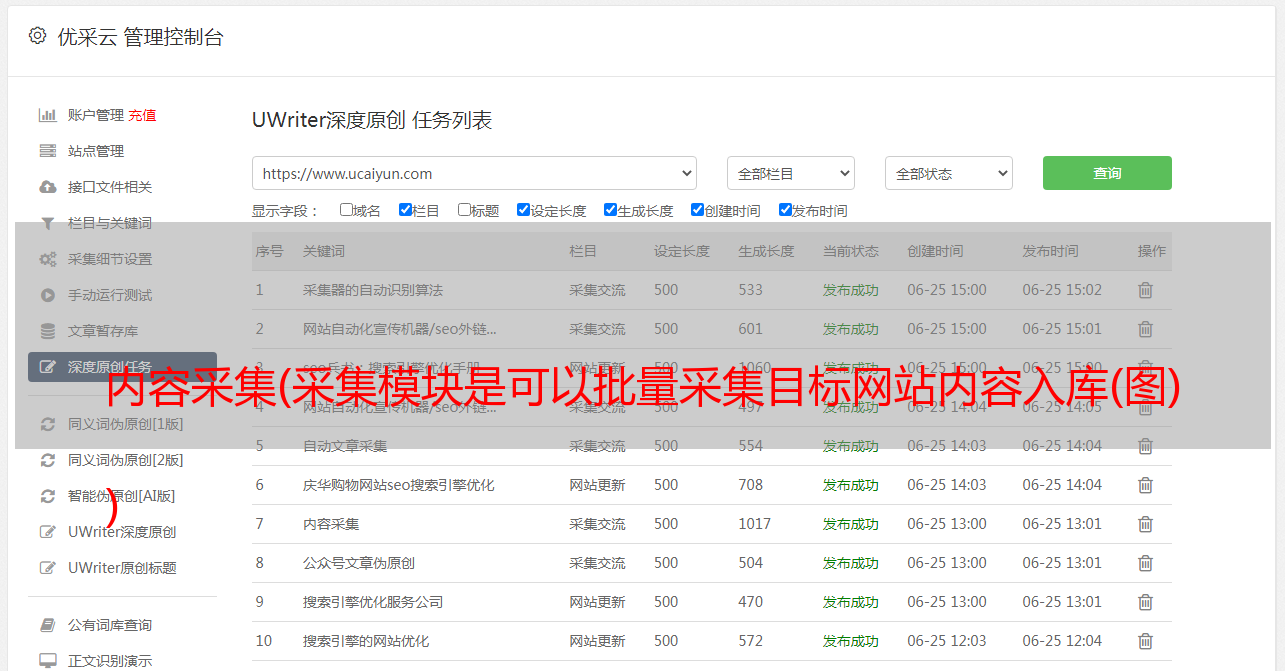Image resolution: width=1285 pixels, height=671 pixels.
Task: Open 账户管理 bar-chart icon
Action: tap(47, 115)
